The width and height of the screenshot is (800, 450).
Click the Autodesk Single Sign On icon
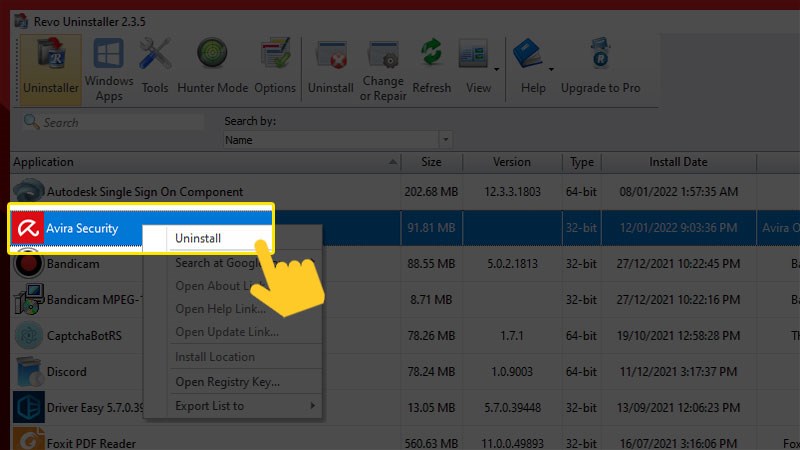click(x=28, y=190)
